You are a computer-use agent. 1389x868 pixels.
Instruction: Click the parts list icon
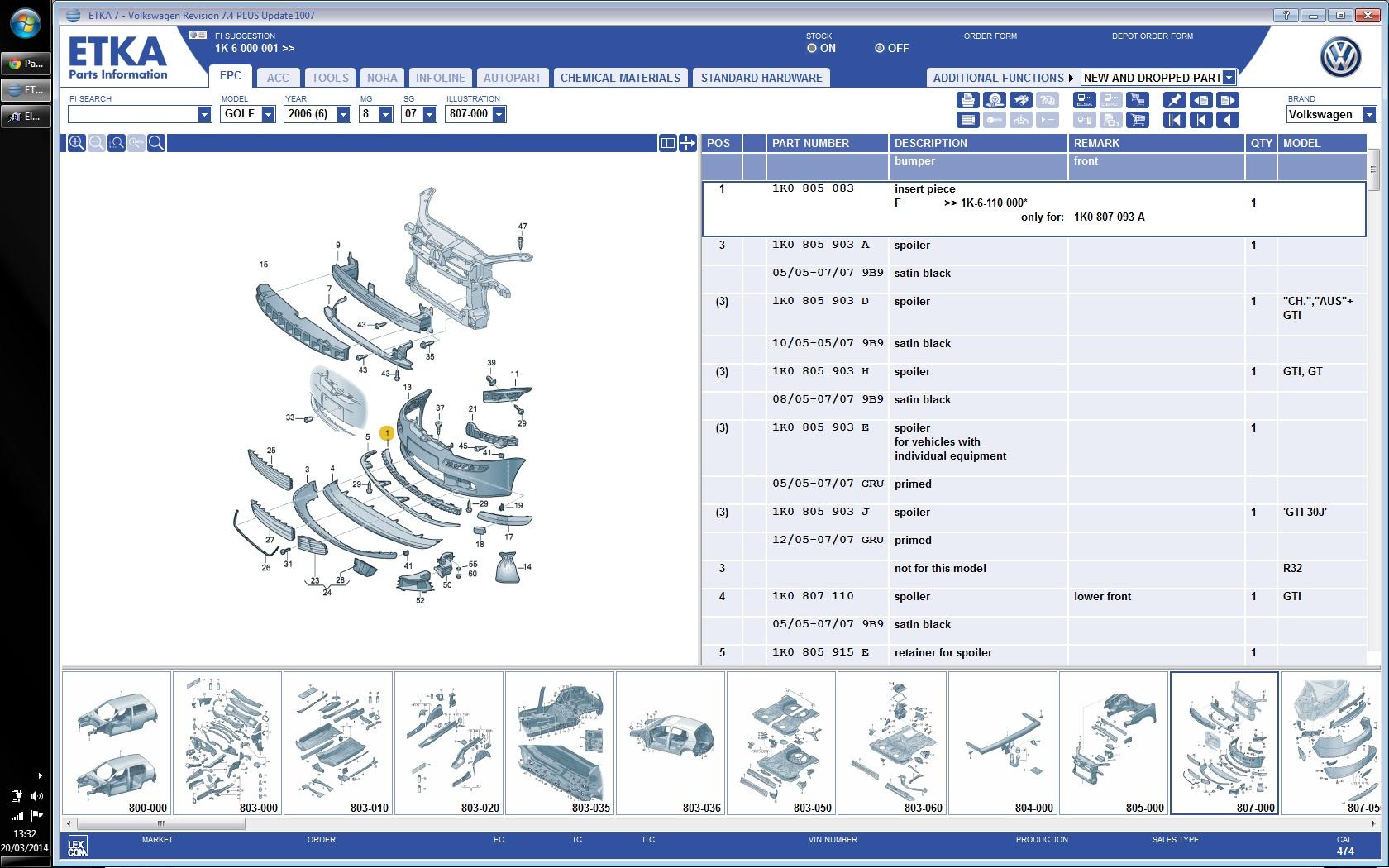tap(967, 120)
